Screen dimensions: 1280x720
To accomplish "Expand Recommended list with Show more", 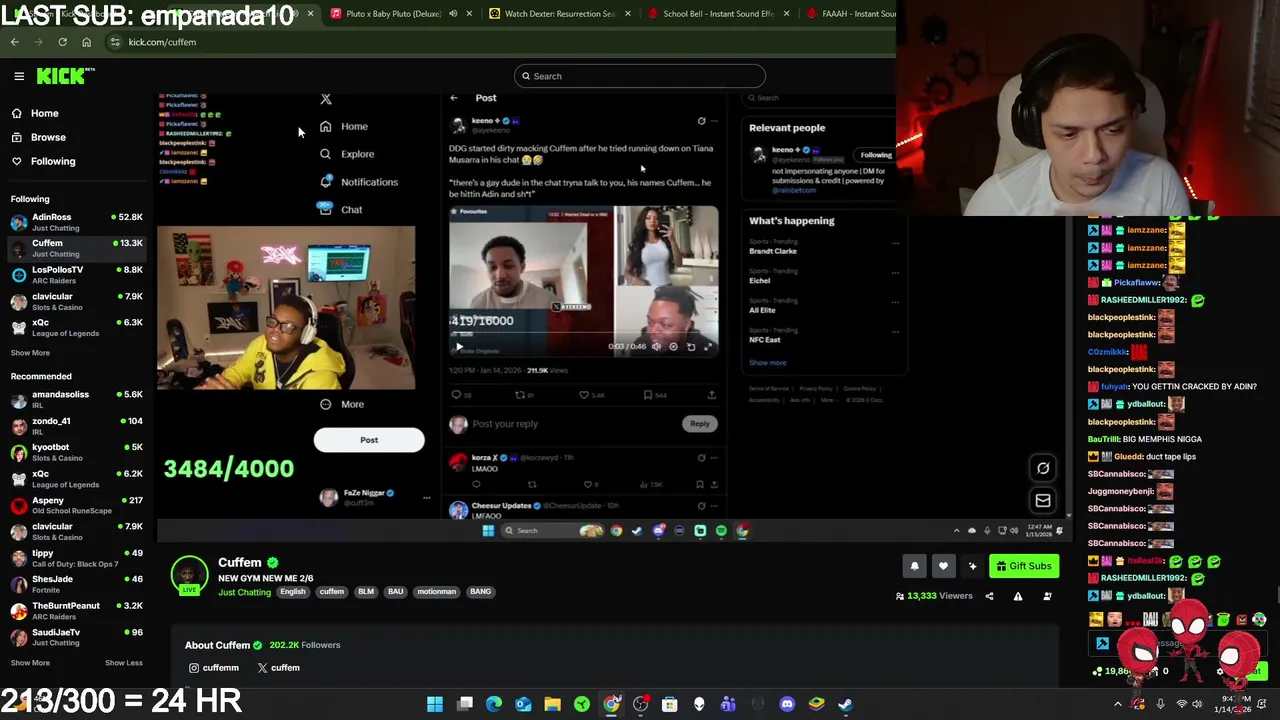I will pyautogui.click(x=30, y=663).
